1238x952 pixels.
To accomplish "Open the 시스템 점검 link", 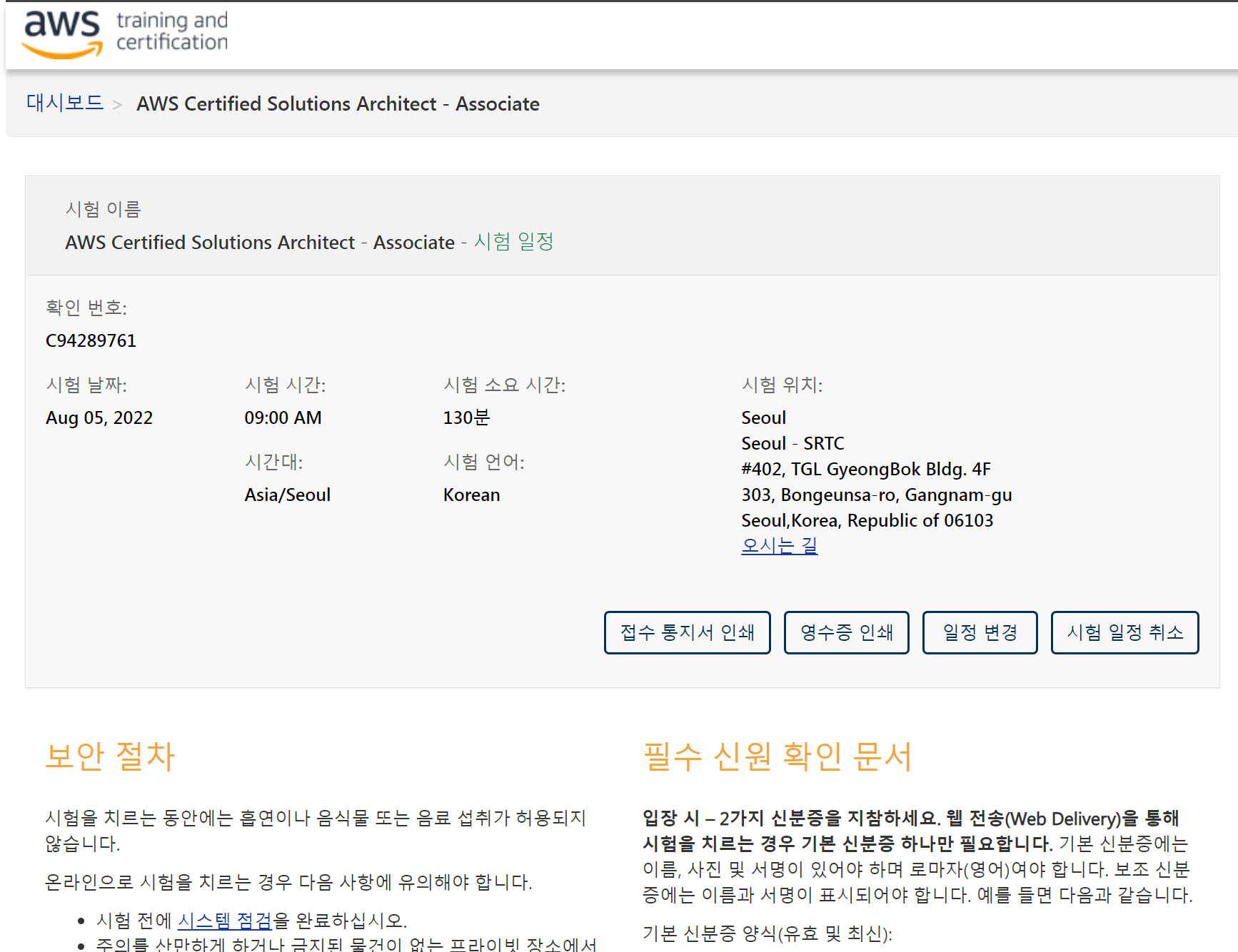I will [225, 921].
